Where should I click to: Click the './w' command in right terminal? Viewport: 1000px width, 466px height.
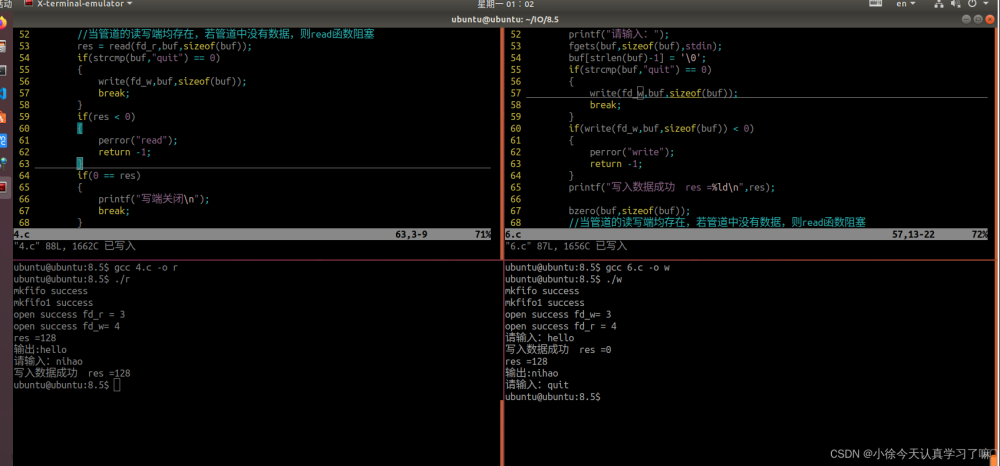[x=614, y=279]
